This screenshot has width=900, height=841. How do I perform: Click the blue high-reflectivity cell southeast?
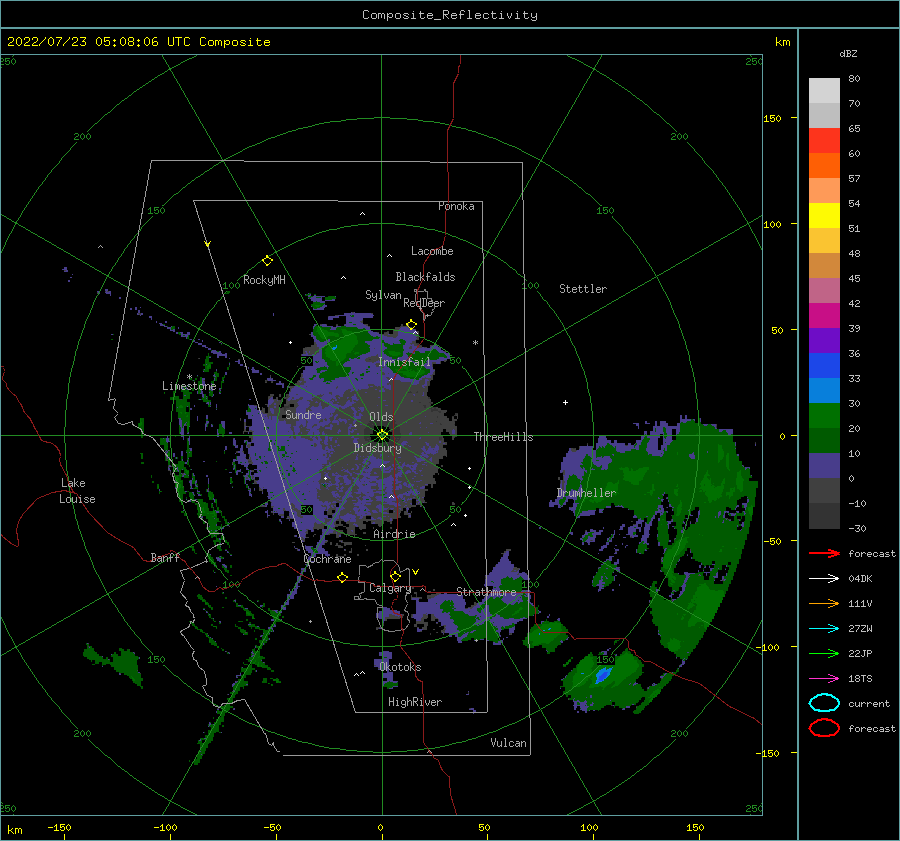(x=603, y=674)
